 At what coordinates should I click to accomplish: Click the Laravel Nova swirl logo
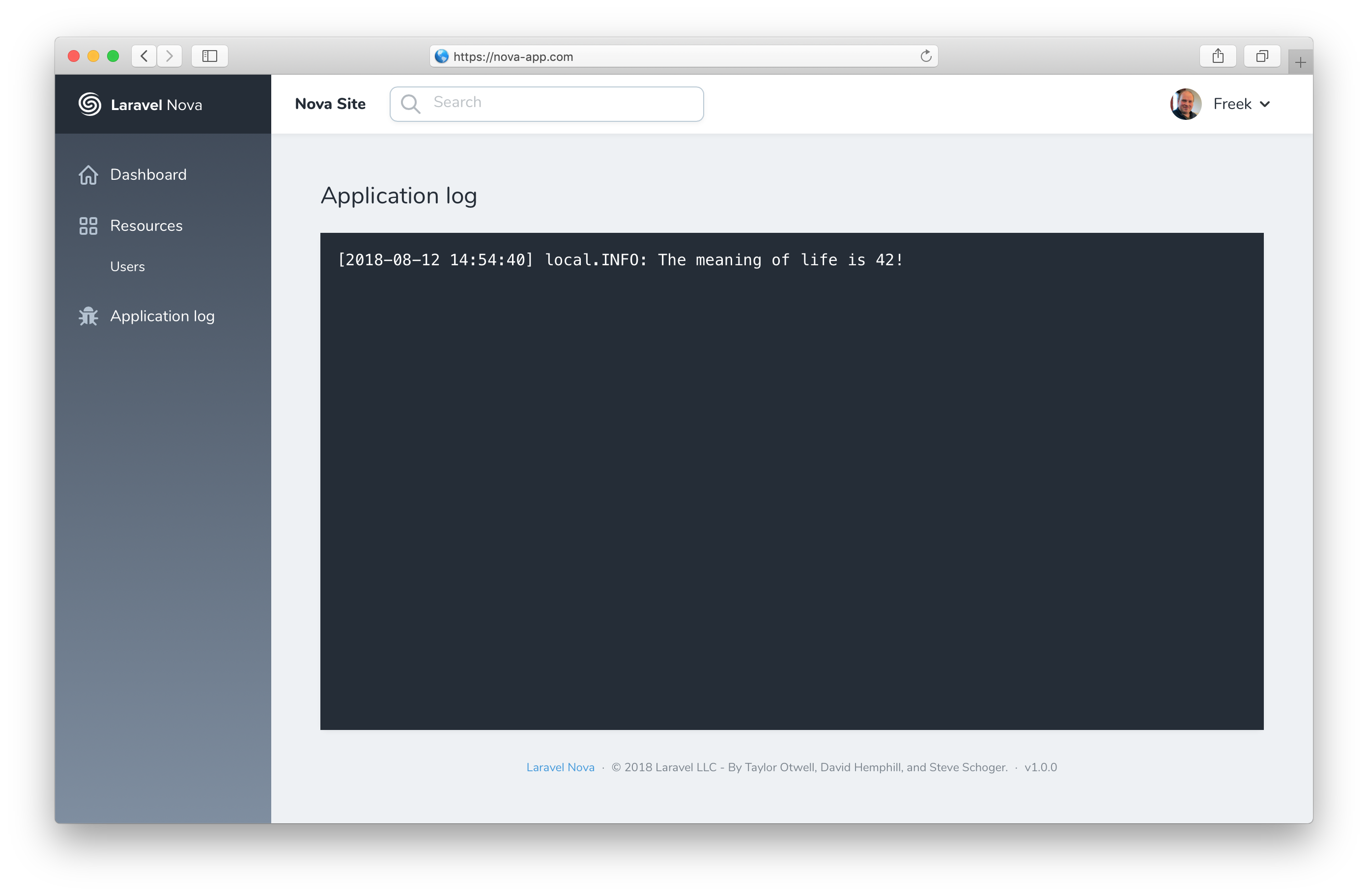point(89,104)
